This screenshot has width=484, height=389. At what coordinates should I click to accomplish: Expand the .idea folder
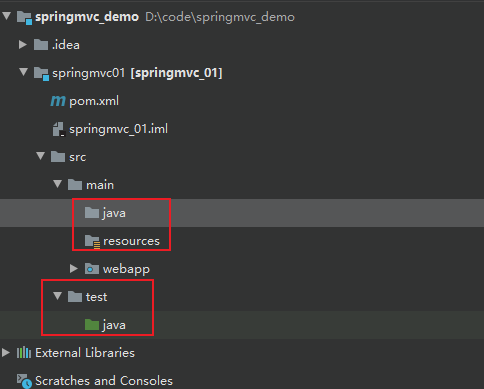(23, 44)
